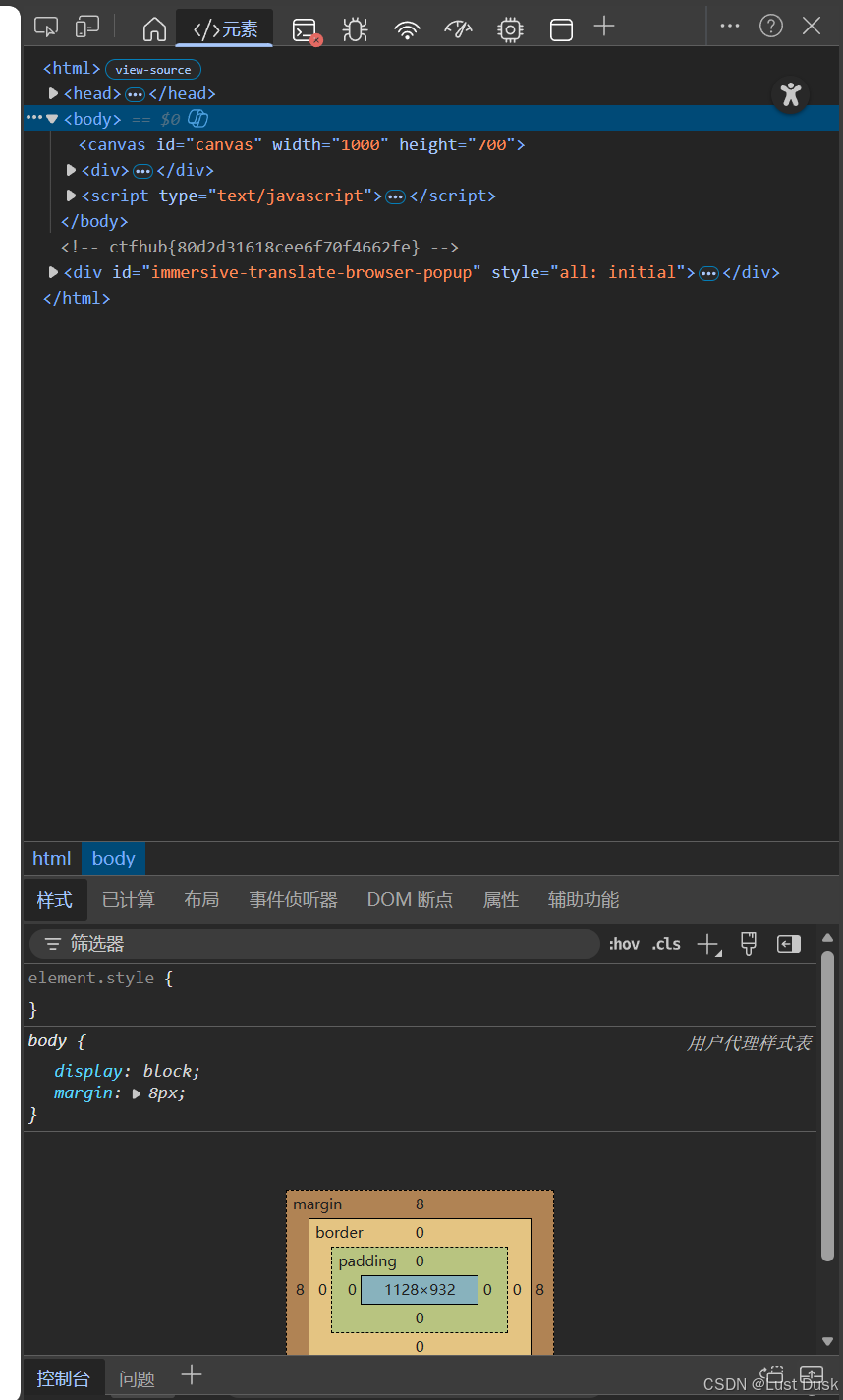This screenshot has width=843, height=1400.
Task: Select the closing </html> tag line
Action: tap(77, 298)
